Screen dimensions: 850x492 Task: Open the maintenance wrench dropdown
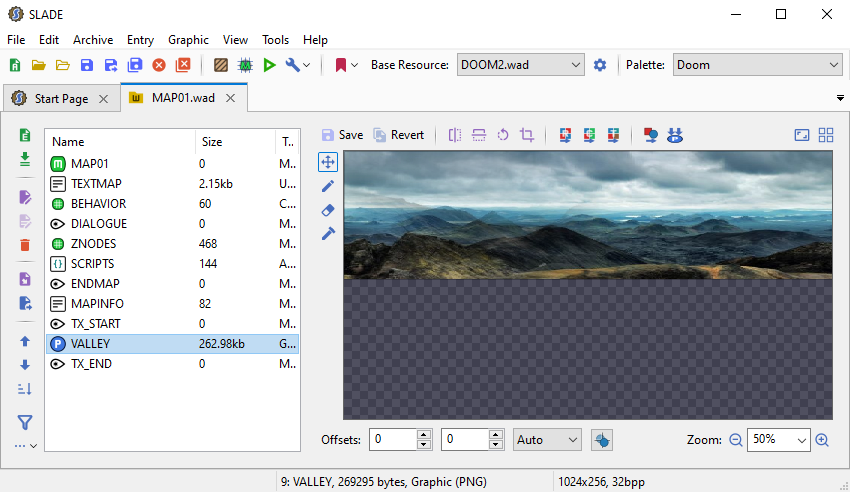click(297, 65)
